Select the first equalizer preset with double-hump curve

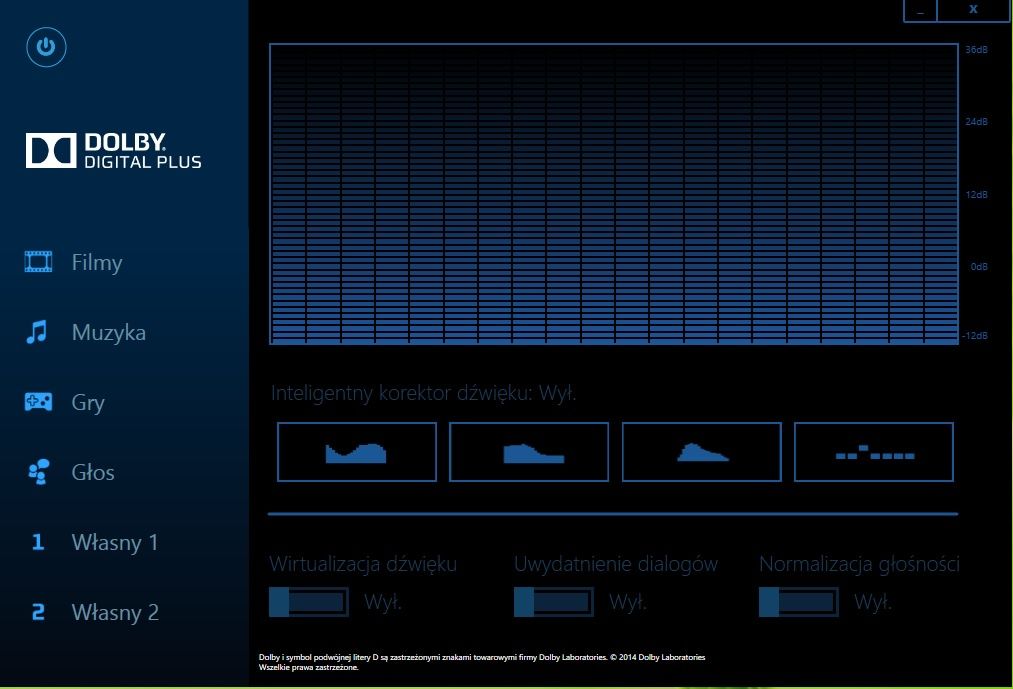tap(357, 452)
